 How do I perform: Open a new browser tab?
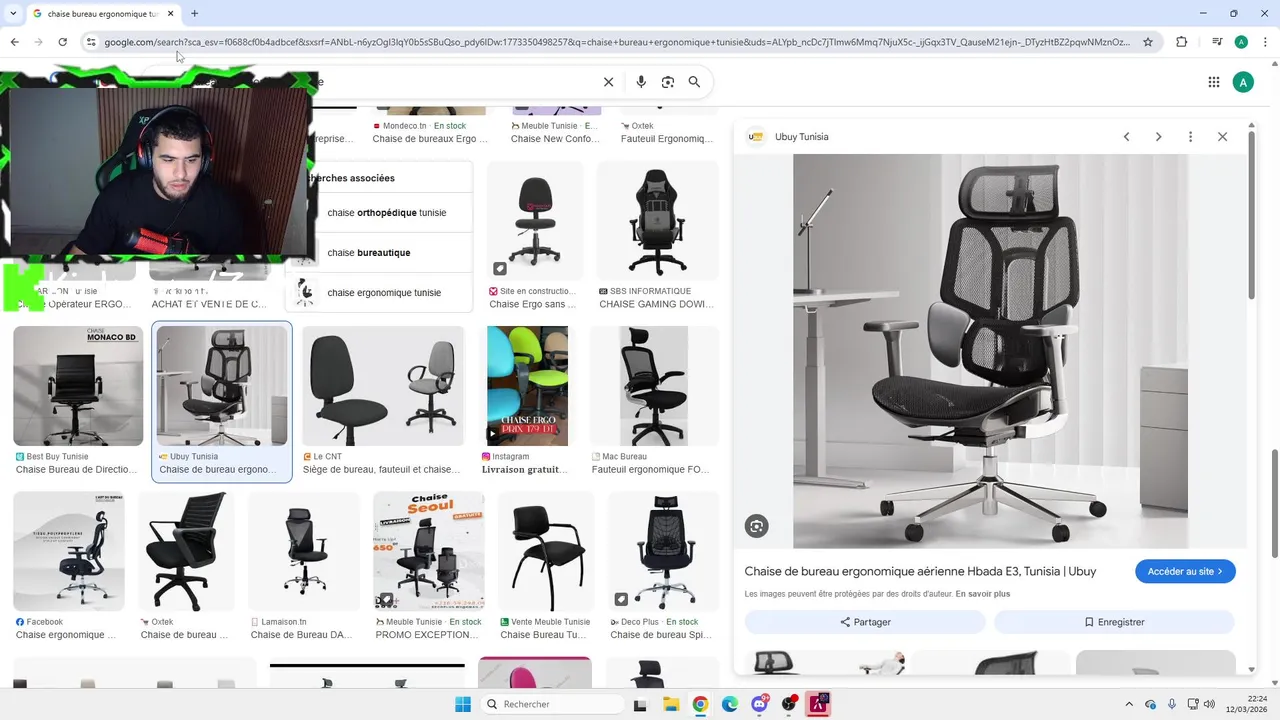click(194, 13)
